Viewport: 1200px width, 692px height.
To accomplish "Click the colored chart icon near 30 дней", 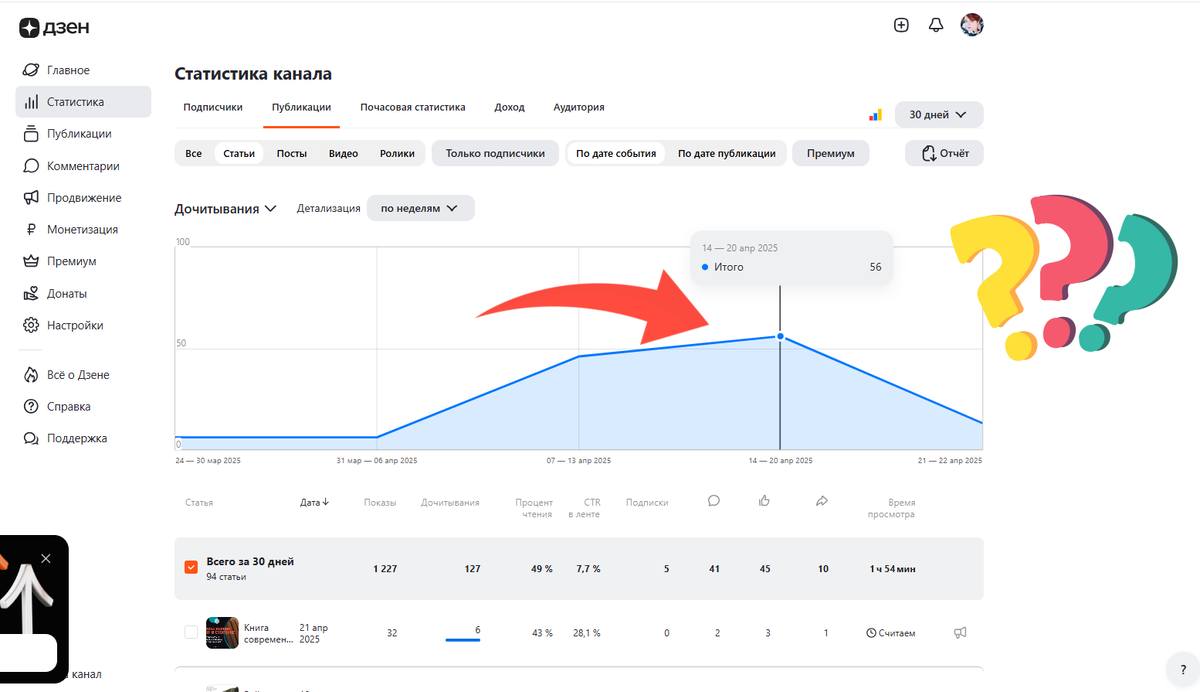I will pyautogui.click(x=875, y=115).
